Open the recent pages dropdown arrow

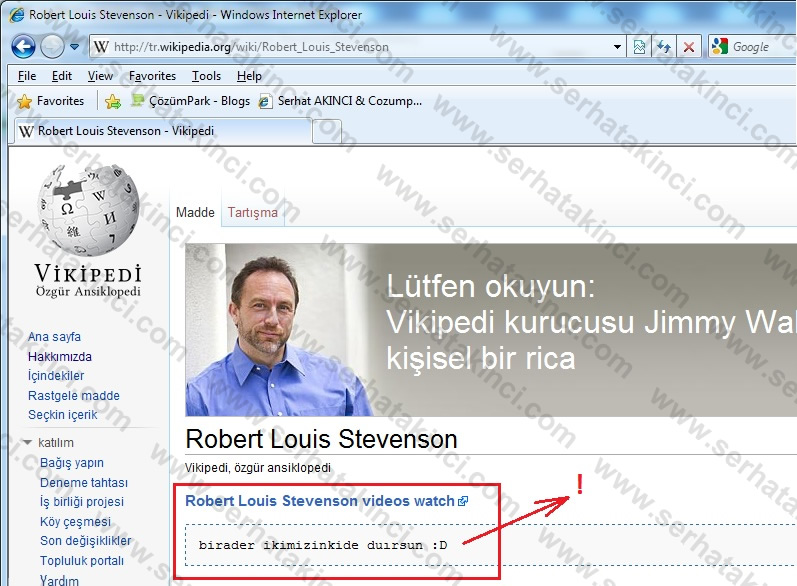pos(75,47)
